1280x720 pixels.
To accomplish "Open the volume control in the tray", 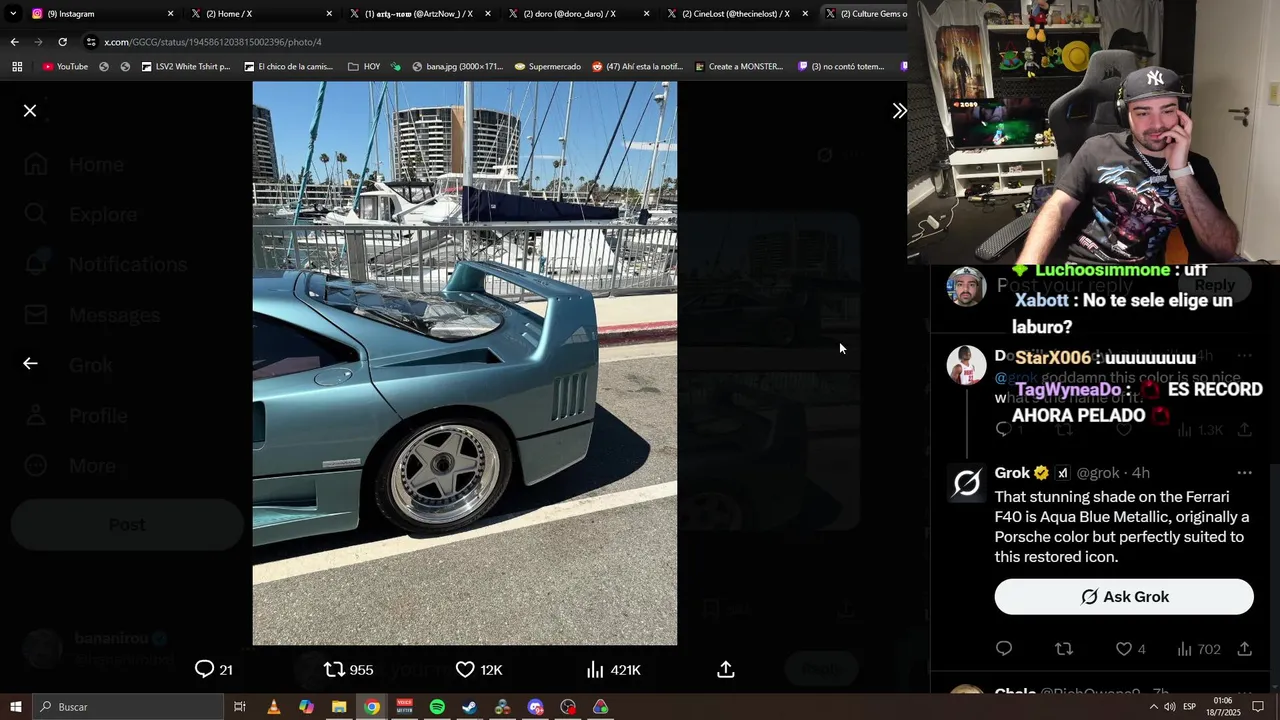I will pyautogui.click(x=1169, y=707).
